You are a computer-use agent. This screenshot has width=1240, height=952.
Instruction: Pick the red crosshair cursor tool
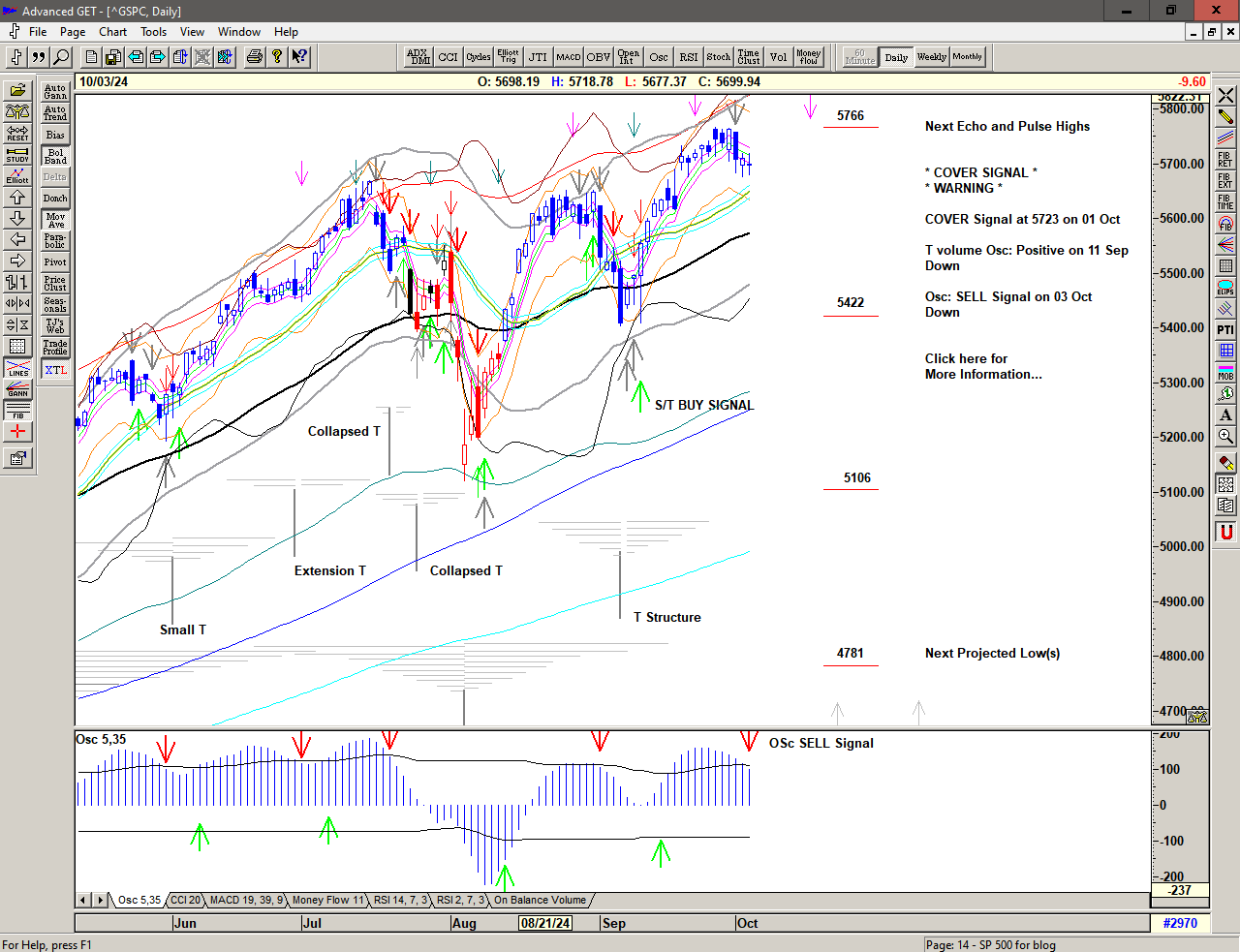click(17, 432)
